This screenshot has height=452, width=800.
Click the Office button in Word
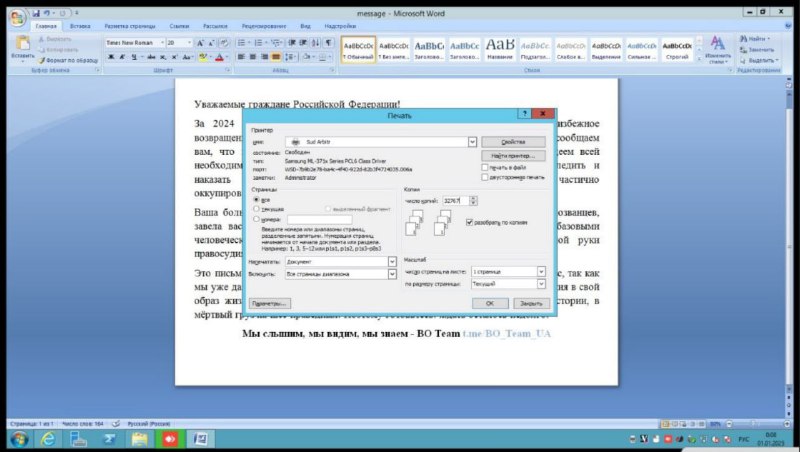point(17,18)
